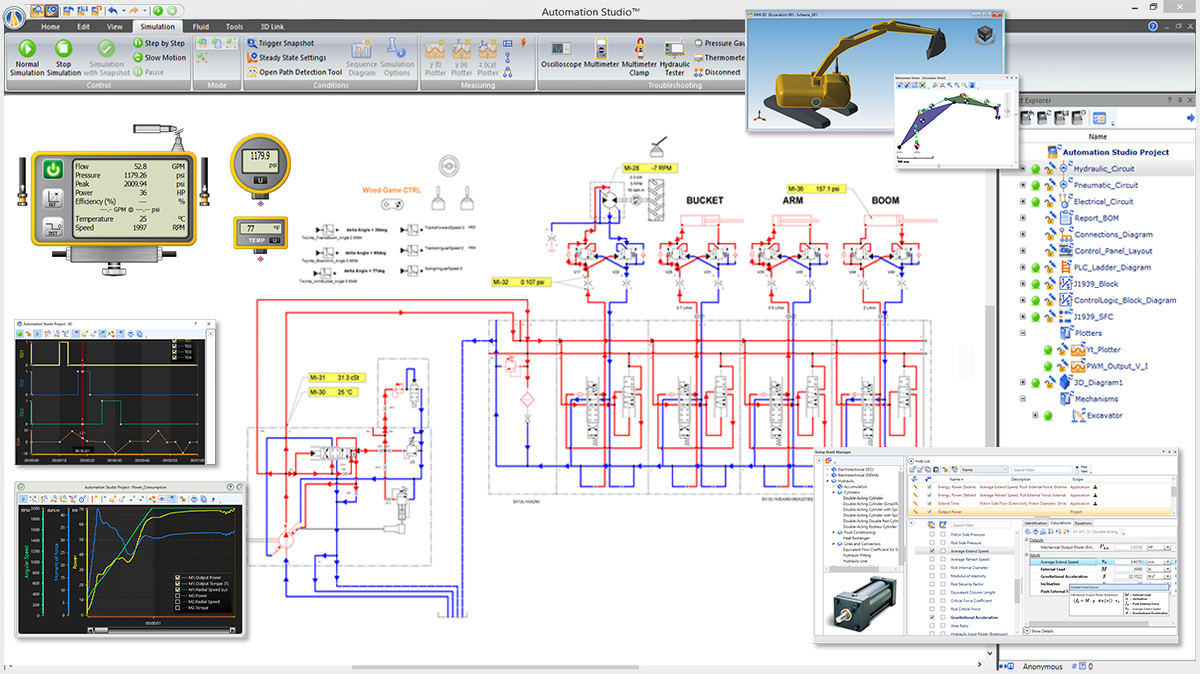The height and width of the screenshot is (674, 1200).
Task: Switch to the Identification tab
Action: coord(1035,522)
